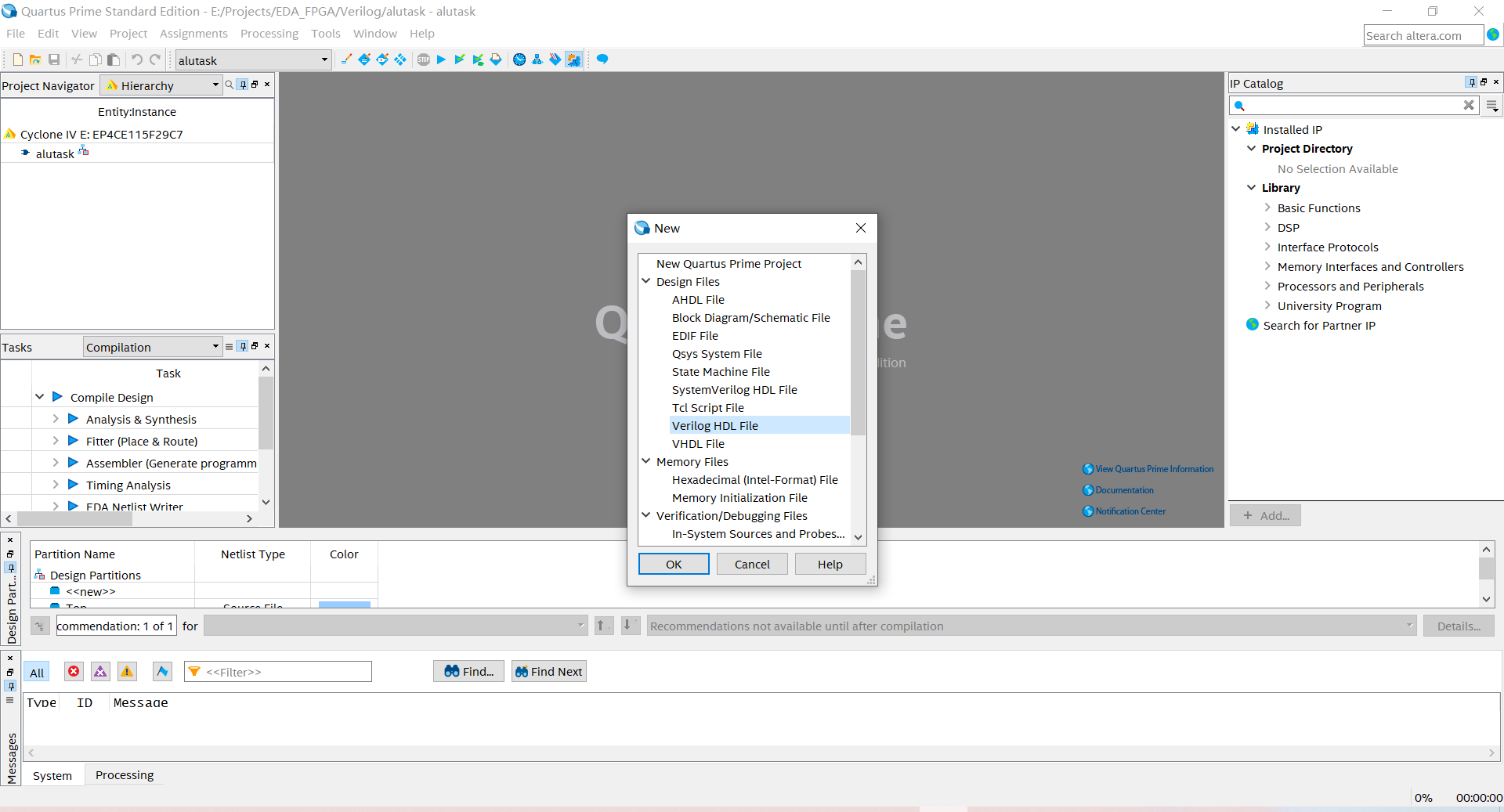Pin the IP Catalog panel
The image size is (1504, 812).
pos(1471,83)
